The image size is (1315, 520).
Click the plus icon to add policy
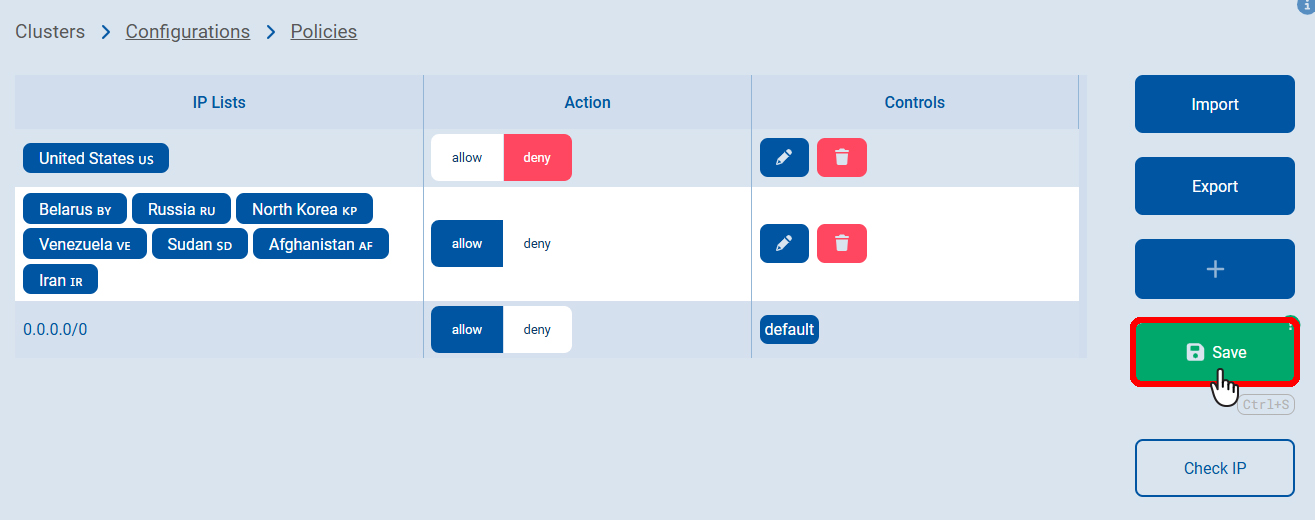(1215, 269)
